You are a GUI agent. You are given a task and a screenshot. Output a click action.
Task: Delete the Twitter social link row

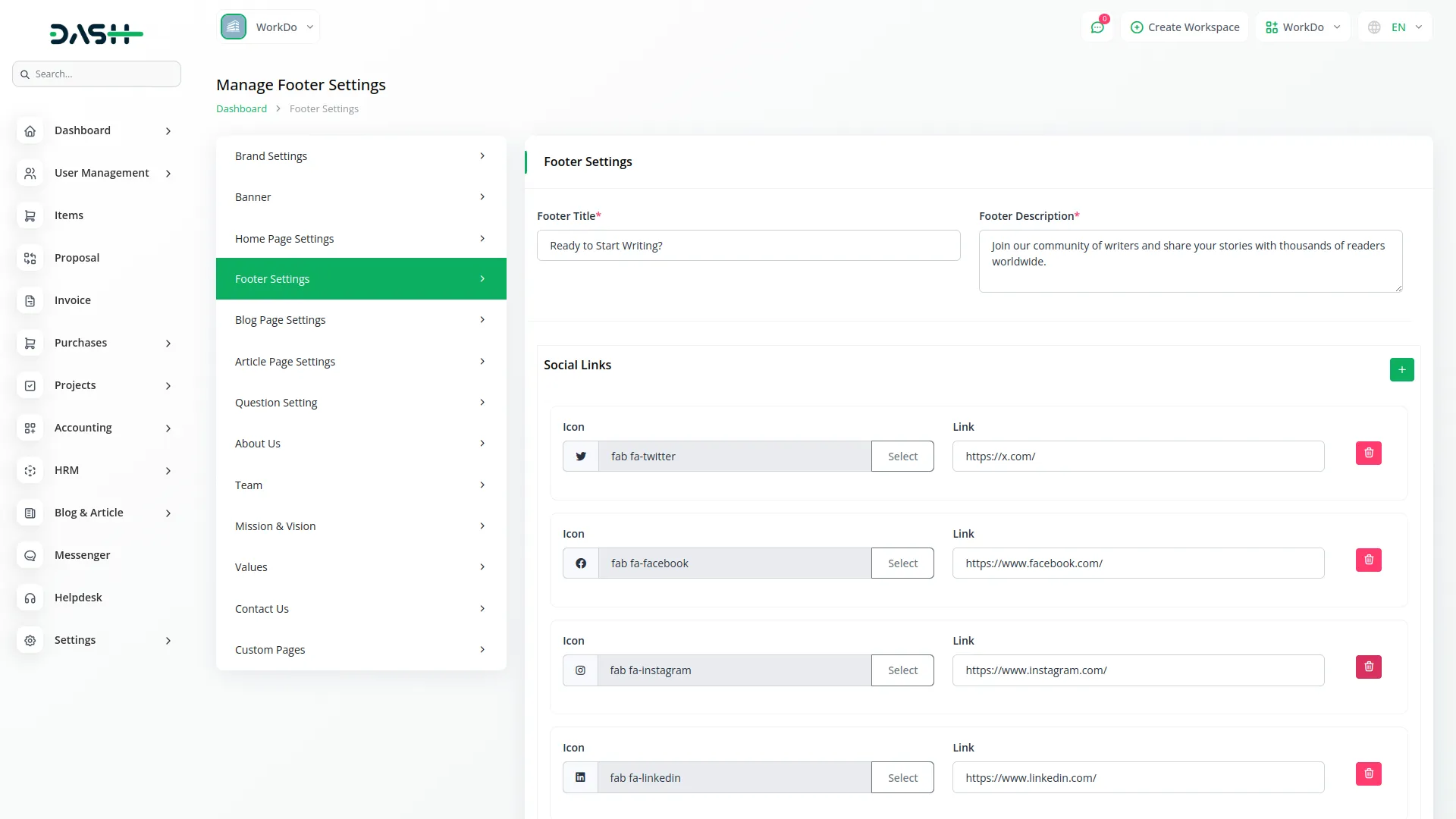[1368, 453]
